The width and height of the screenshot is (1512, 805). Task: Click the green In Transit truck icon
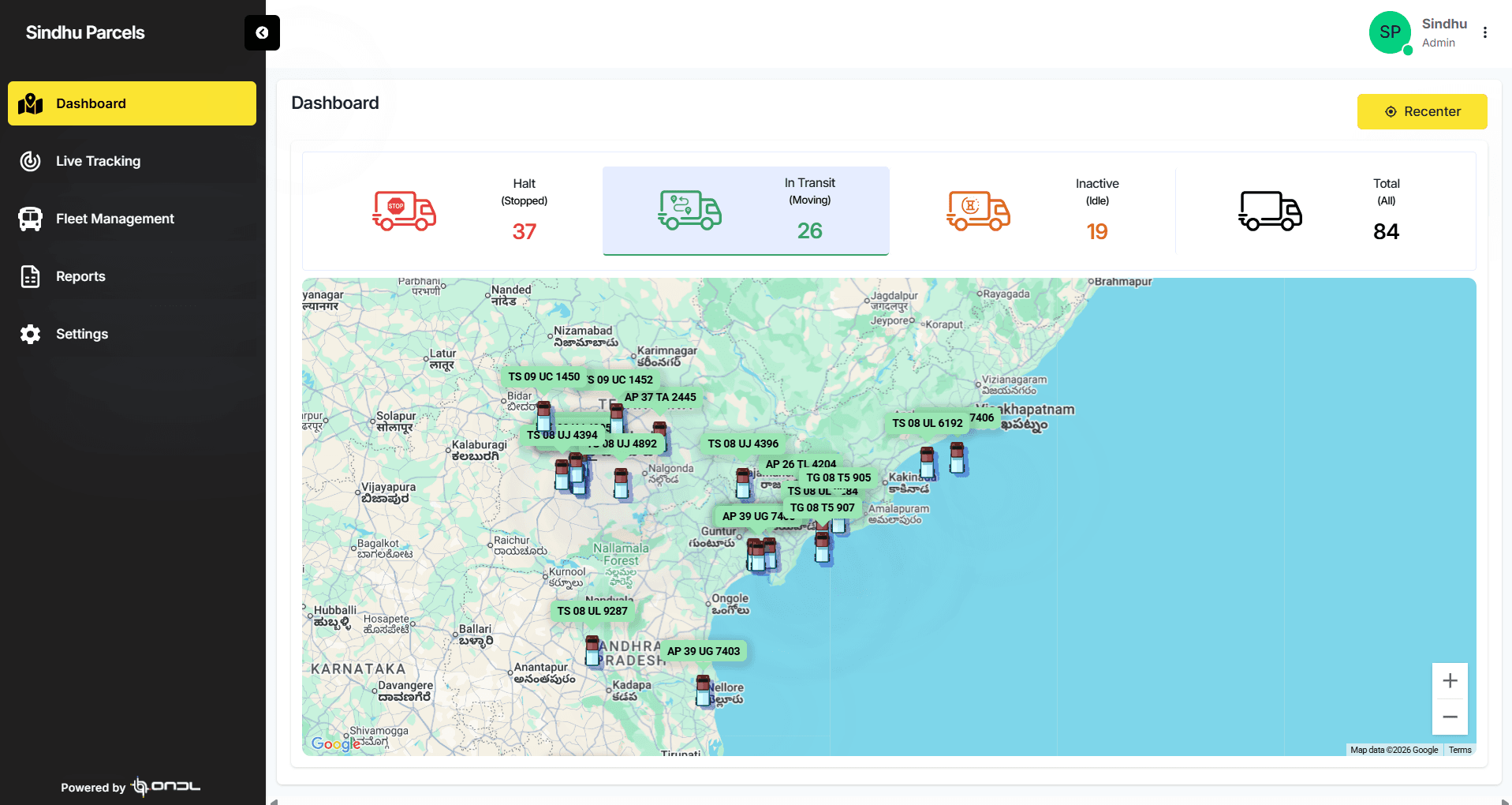689,210
